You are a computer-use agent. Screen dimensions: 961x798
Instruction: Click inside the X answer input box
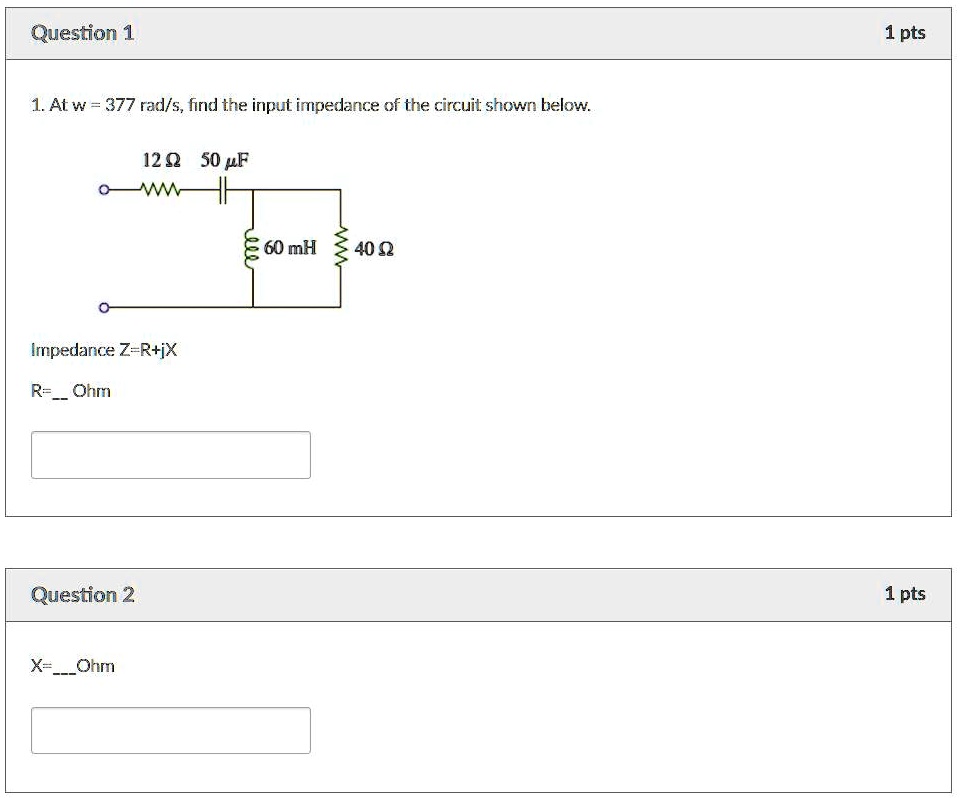(170, 731)
